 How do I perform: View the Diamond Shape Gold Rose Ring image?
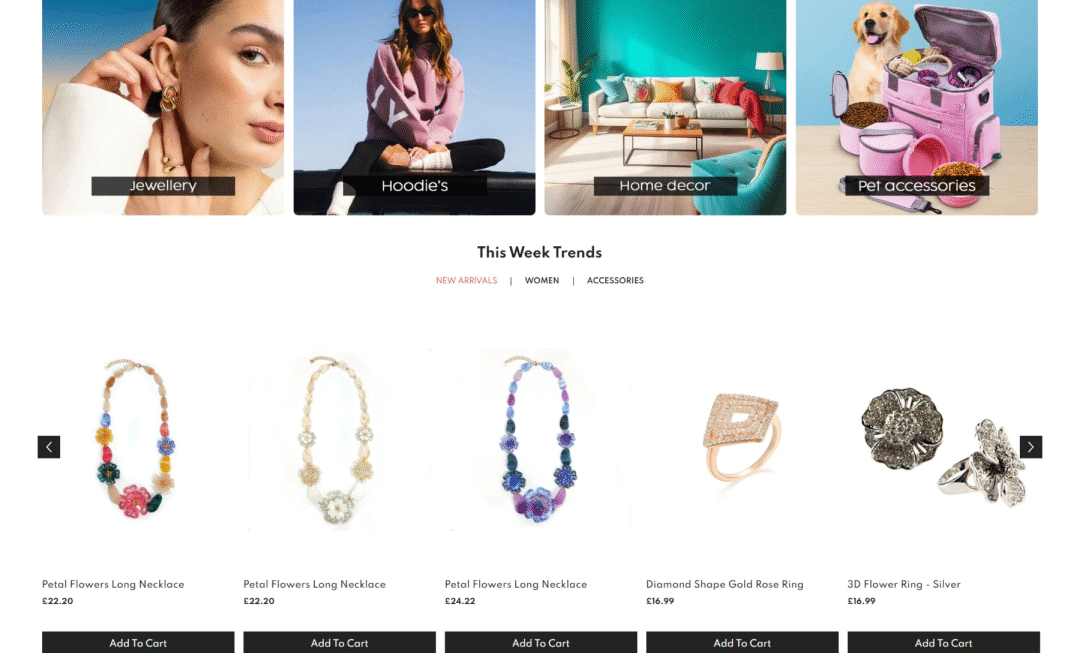click(x=742, y=439)
